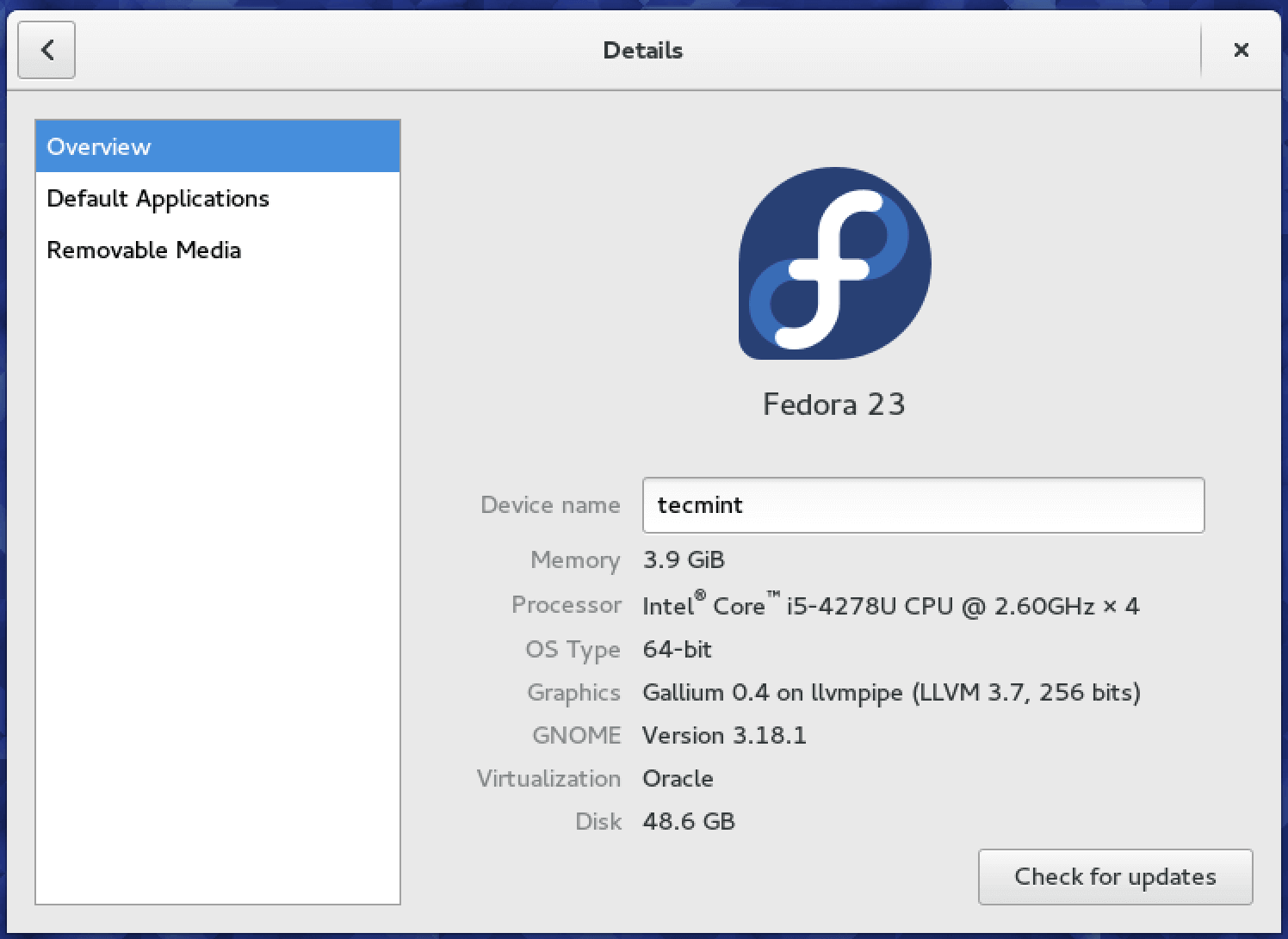
Task: Click the Fedora logo
Action: point(834,263)
